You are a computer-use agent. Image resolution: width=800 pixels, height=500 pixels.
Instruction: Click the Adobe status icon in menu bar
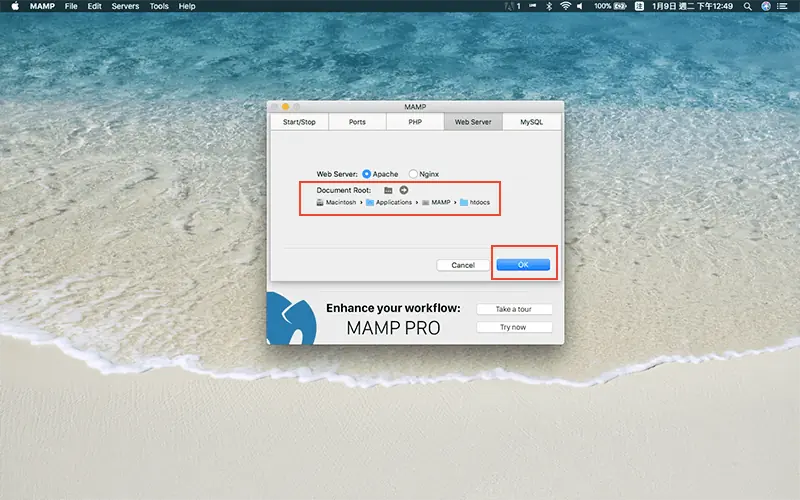512,6
